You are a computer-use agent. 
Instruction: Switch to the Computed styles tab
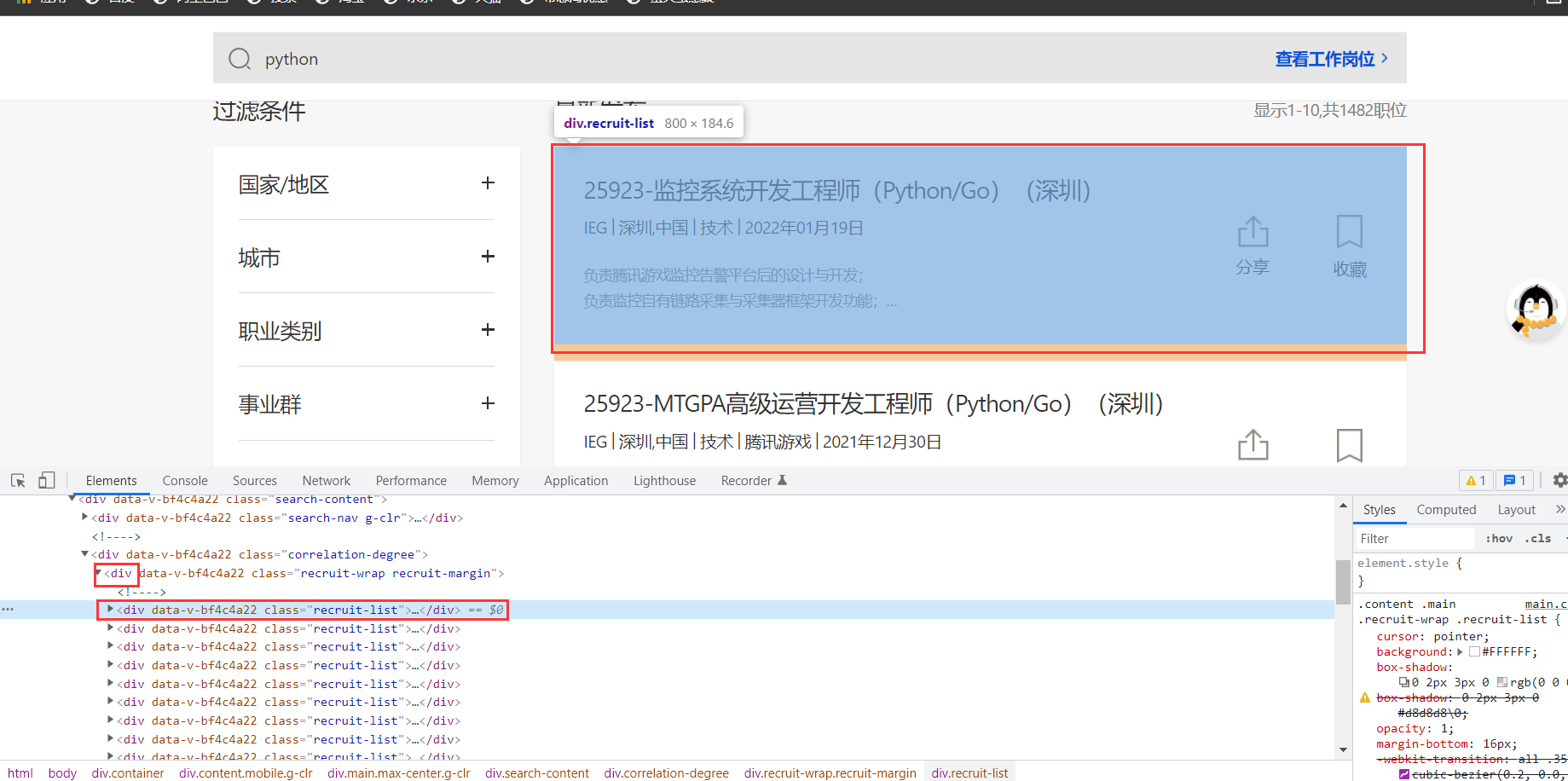tap(1446, 509)
